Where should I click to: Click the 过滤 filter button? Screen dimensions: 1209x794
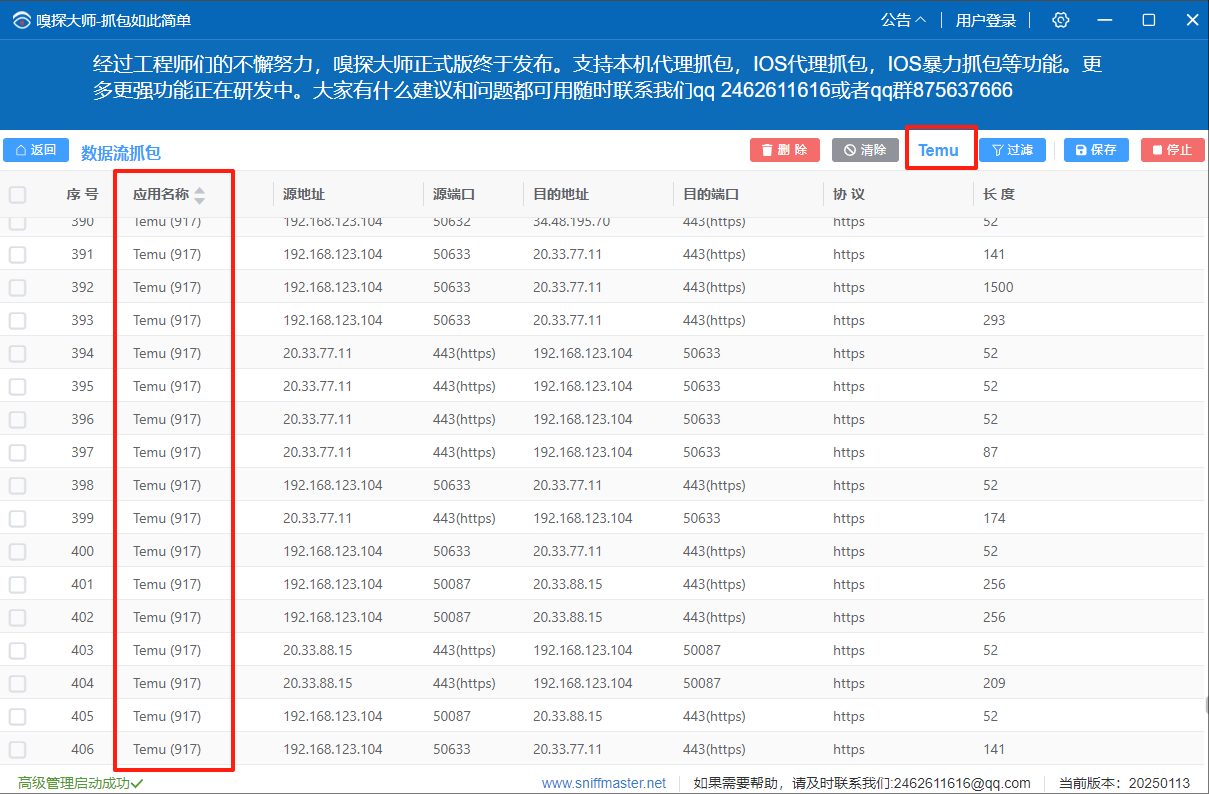tap(1012, 150)
